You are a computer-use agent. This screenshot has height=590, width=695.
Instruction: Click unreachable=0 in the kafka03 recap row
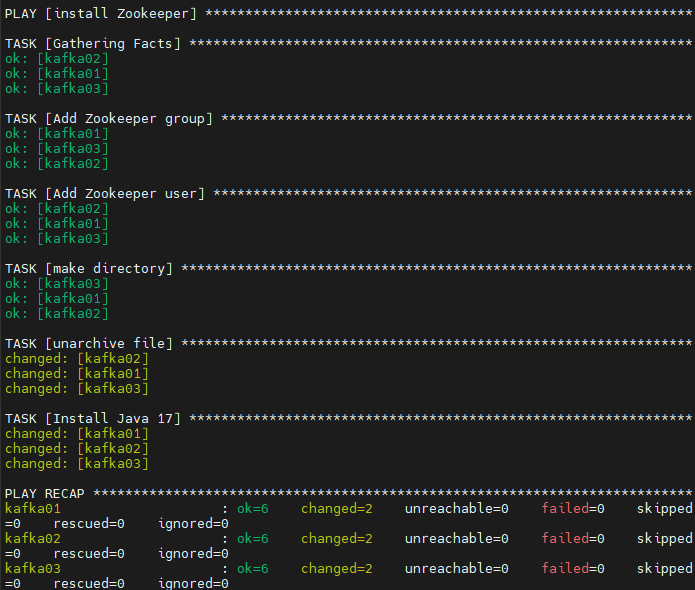tap(457, 568)
